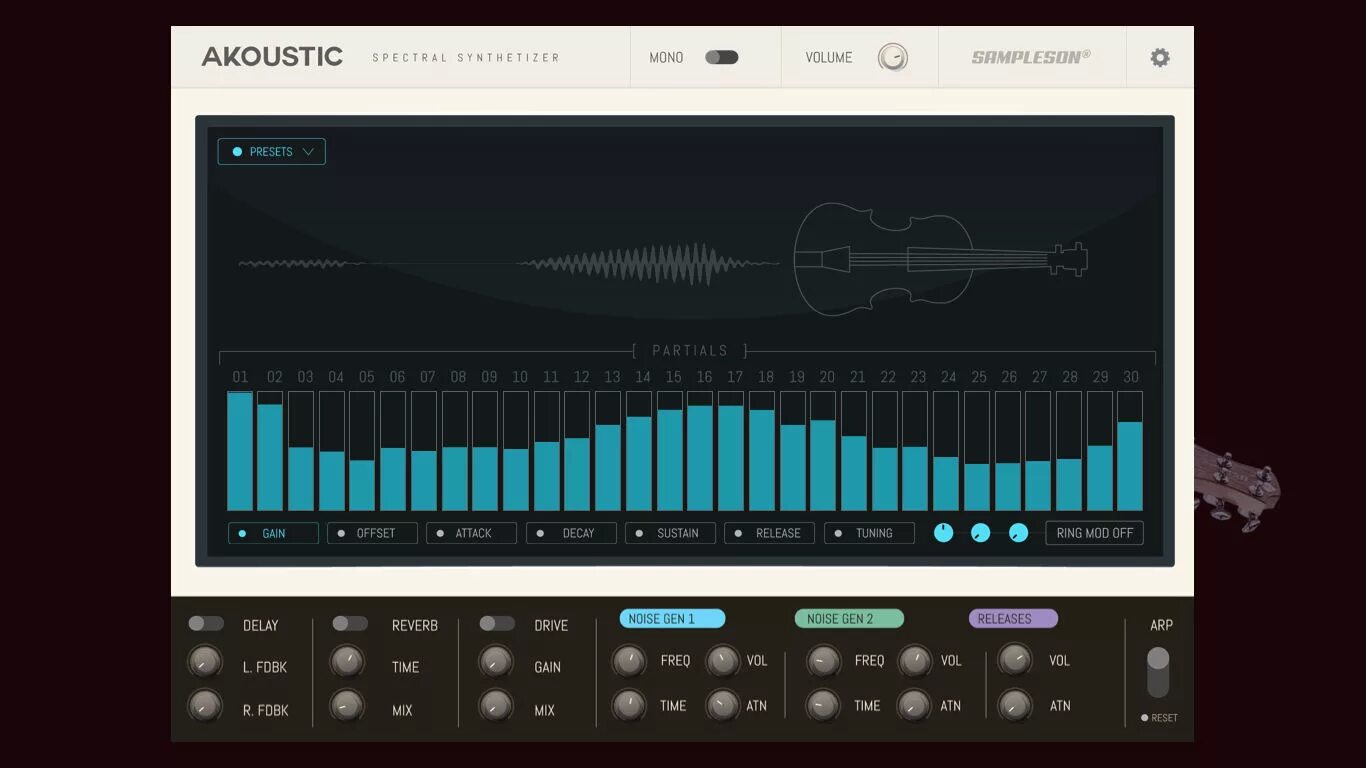Click the middle cyan round knob before RING MOD
The image size is (1366, 768).
pyautogui.click(x=981, y=533)
